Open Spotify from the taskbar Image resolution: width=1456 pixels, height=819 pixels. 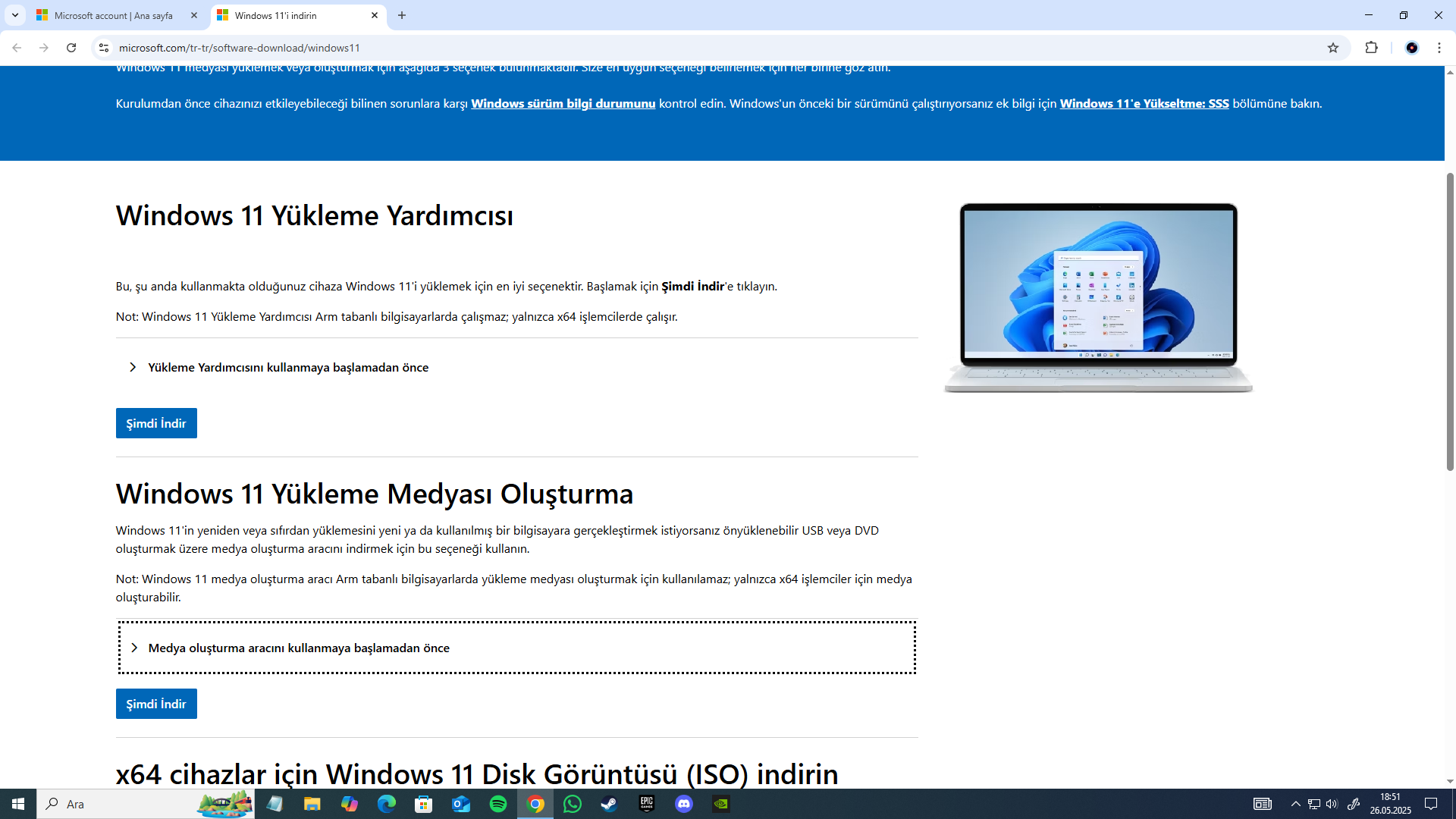point(498,804)
